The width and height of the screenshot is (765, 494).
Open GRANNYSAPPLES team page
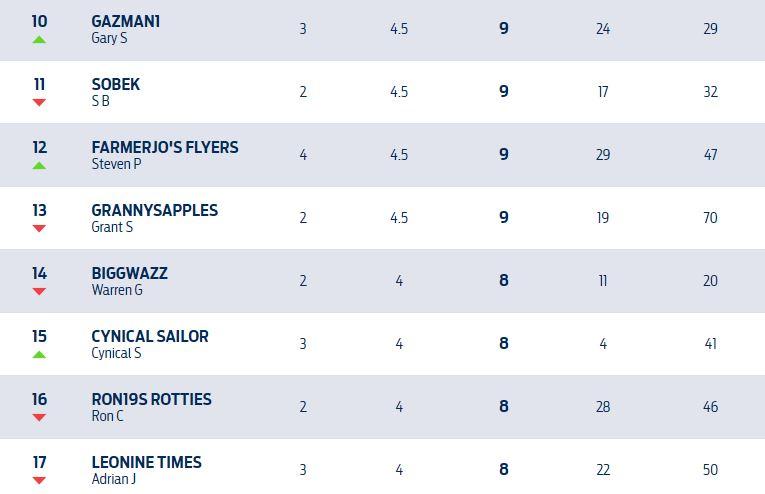pos(154,210)
